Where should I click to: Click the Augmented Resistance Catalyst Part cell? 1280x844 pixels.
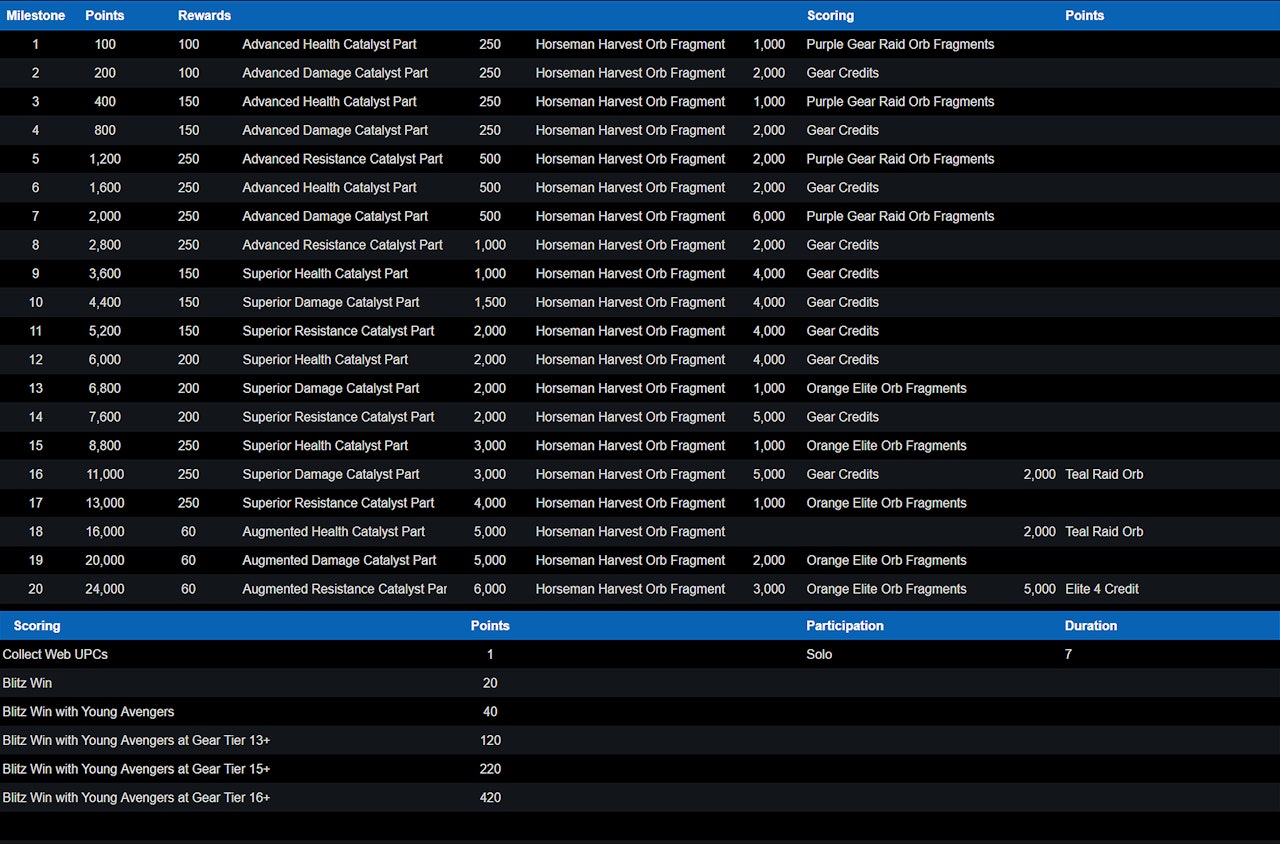[x=344, y=589]
